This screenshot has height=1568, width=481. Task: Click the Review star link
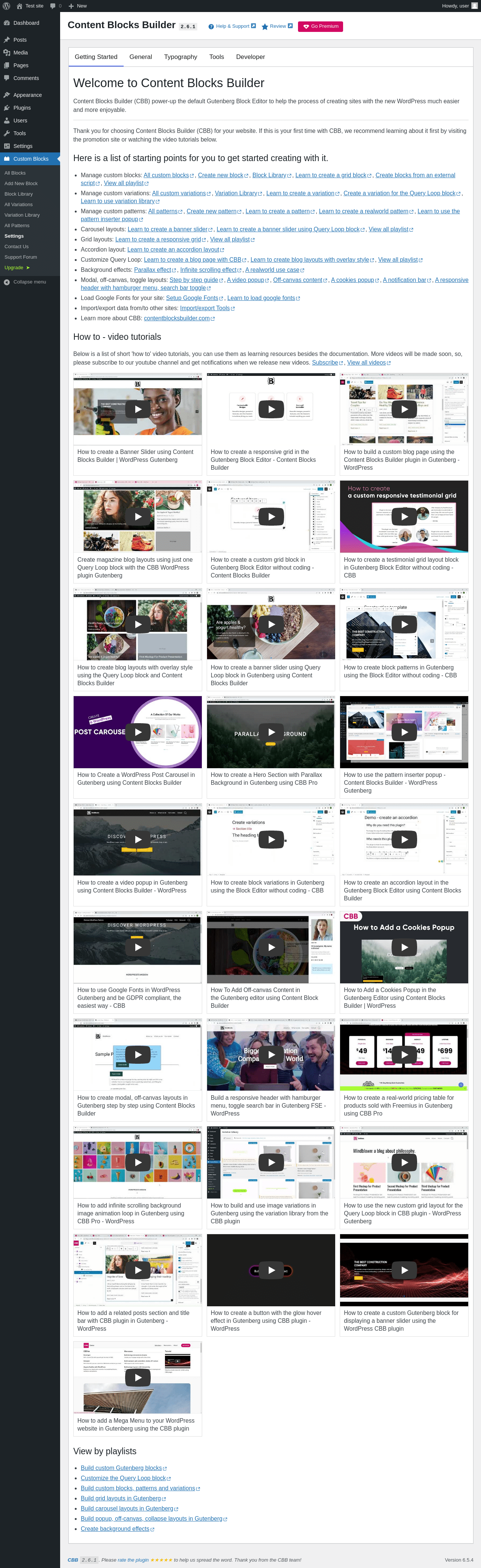click(x=277, y=26)
